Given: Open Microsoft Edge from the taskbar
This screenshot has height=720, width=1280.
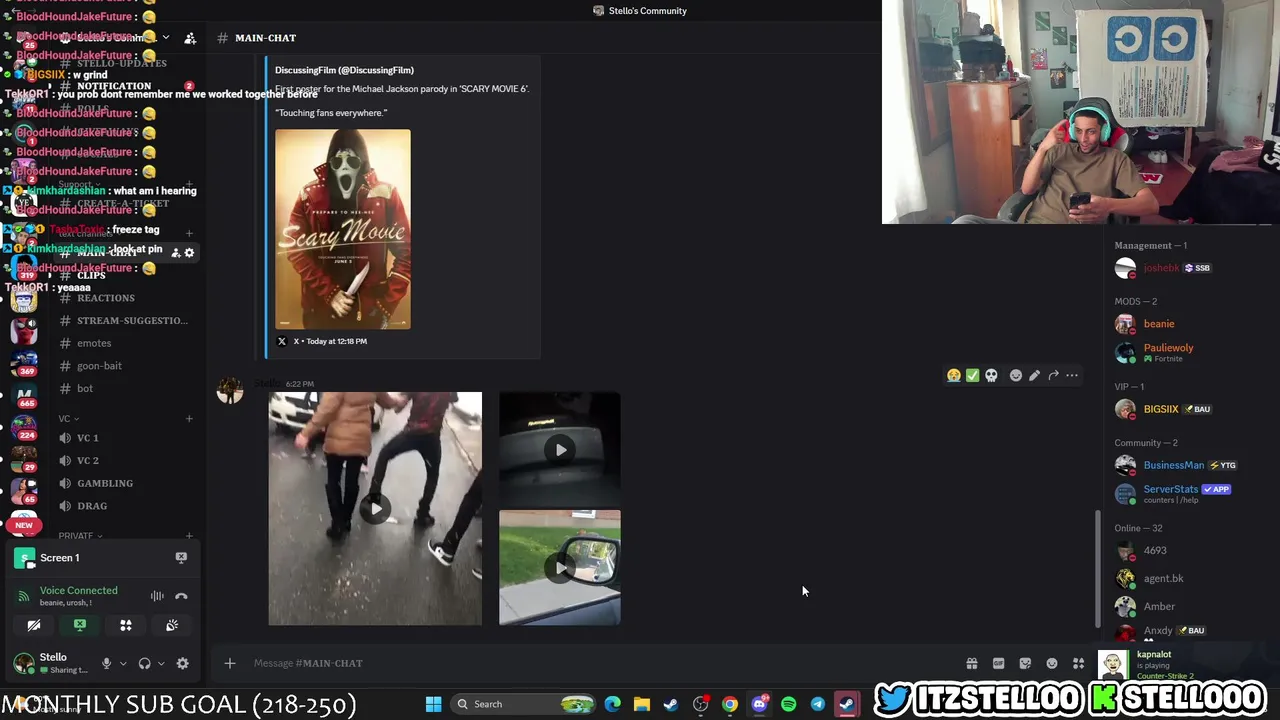Looking at the screenshot, I should coord(613,704).
